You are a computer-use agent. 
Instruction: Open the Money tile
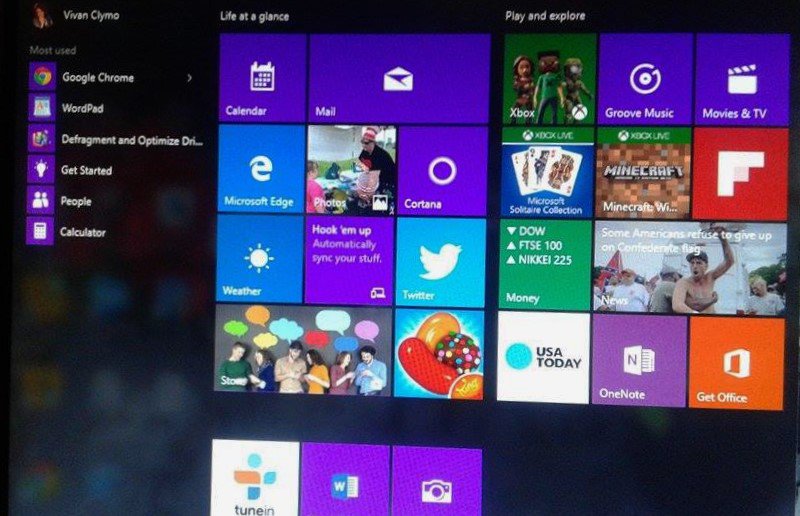(x=545, y=265)
